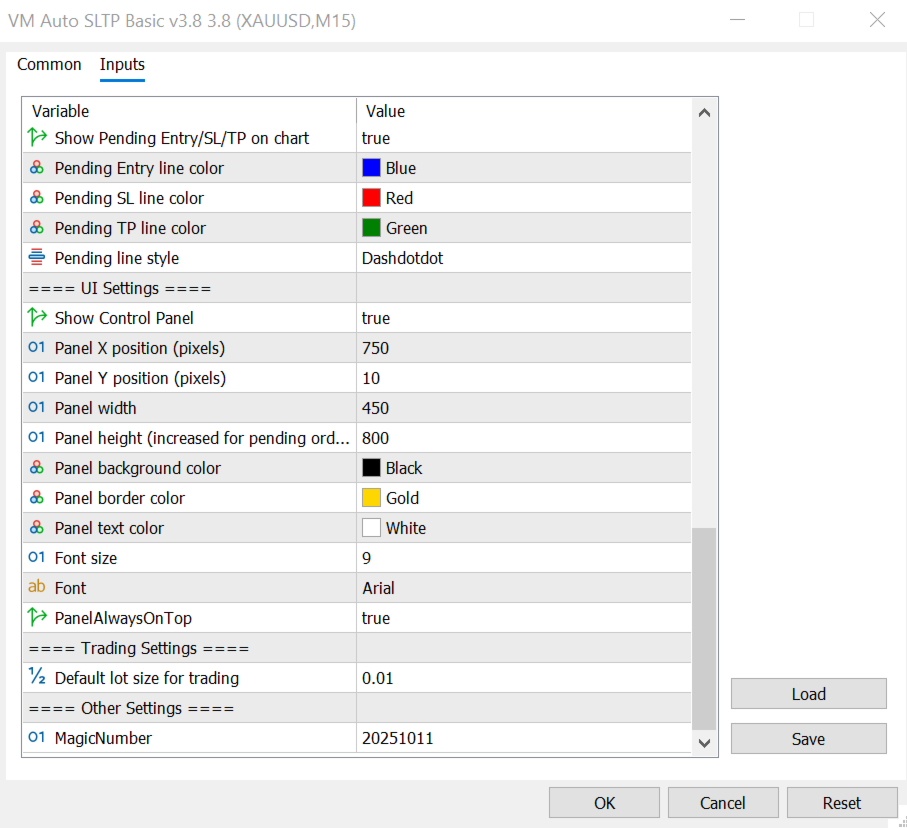The height and width of the screenshot is (828, 907).
Task: Click the integer icon beside Font size
Action: (36, 558)
